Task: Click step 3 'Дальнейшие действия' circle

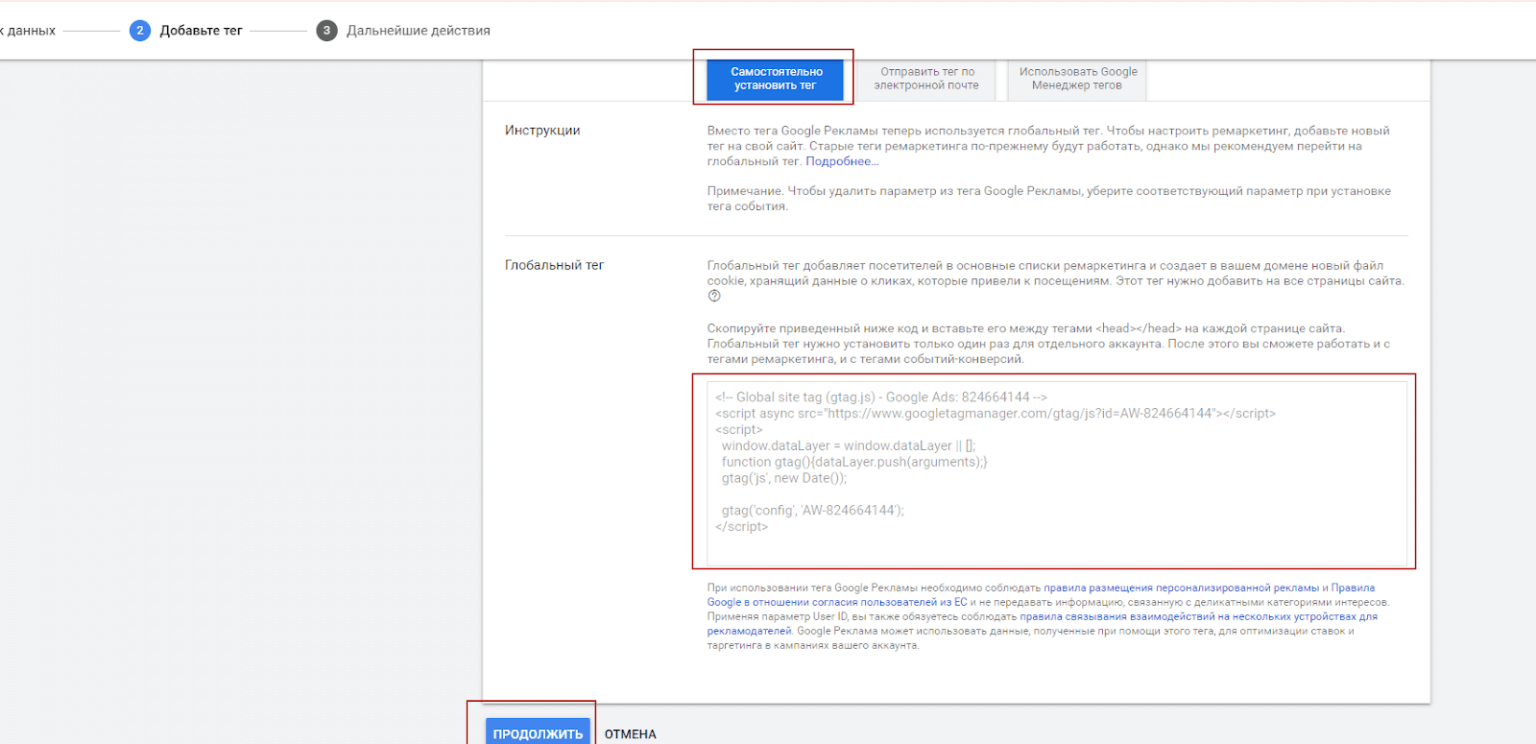Action: click(327, 31)
